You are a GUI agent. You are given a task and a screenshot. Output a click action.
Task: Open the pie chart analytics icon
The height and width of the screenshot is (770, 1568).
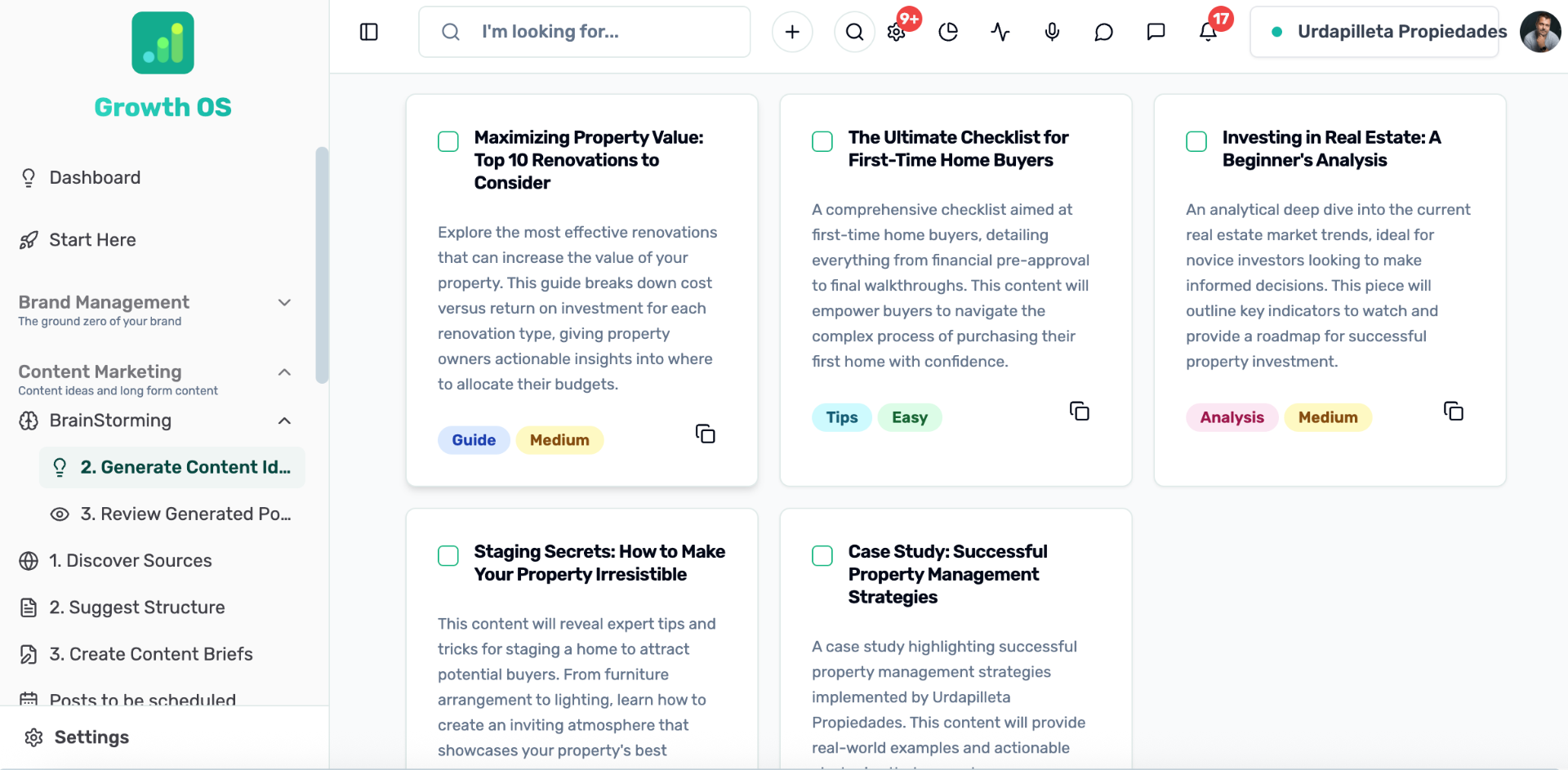tap(948, 32)
